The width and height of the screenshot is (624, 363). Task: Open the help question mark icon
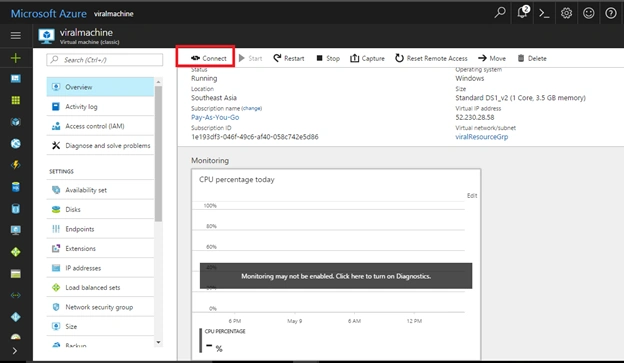(611, 13)
